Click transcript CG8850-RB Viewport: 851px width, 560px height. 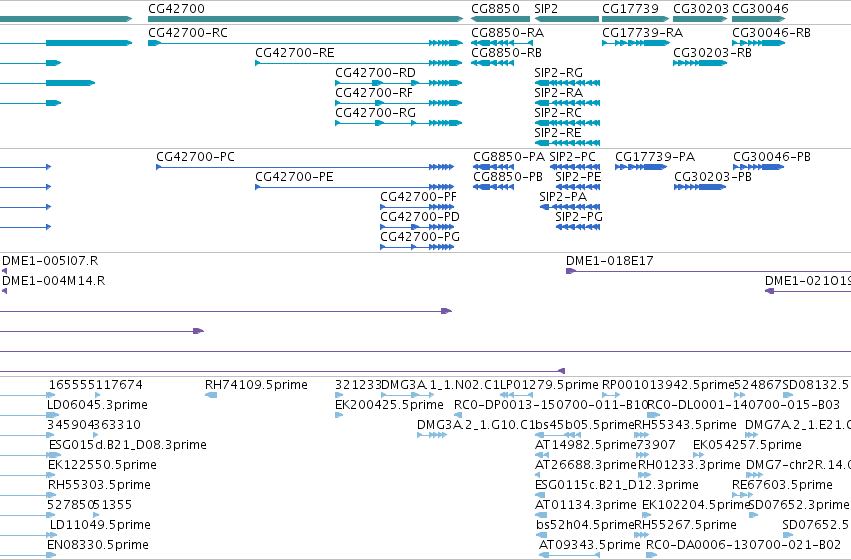(506, 53)
